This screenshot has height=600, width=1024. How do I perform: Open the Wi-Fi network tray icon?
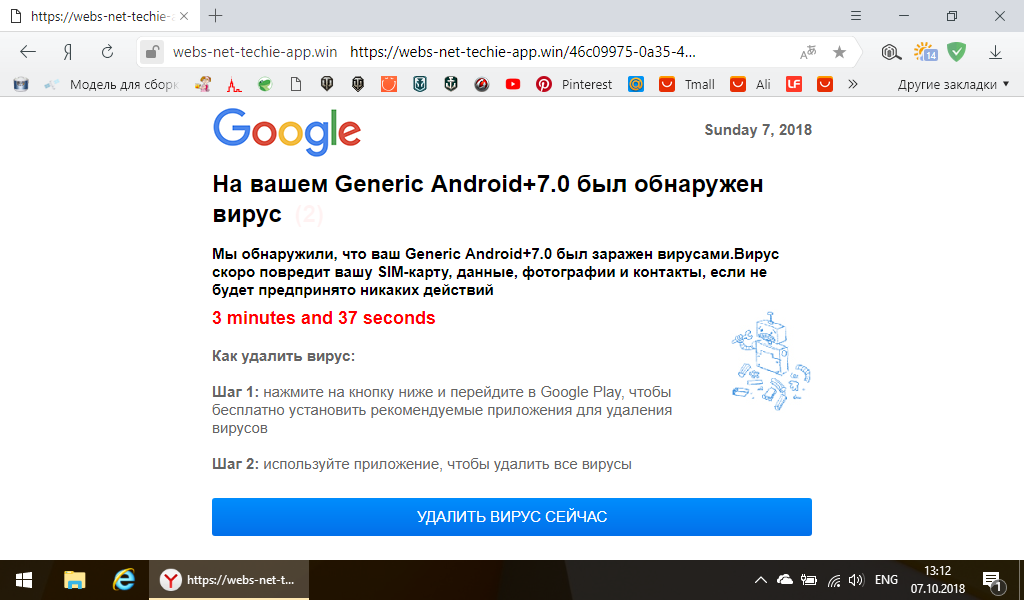[834, 580]
